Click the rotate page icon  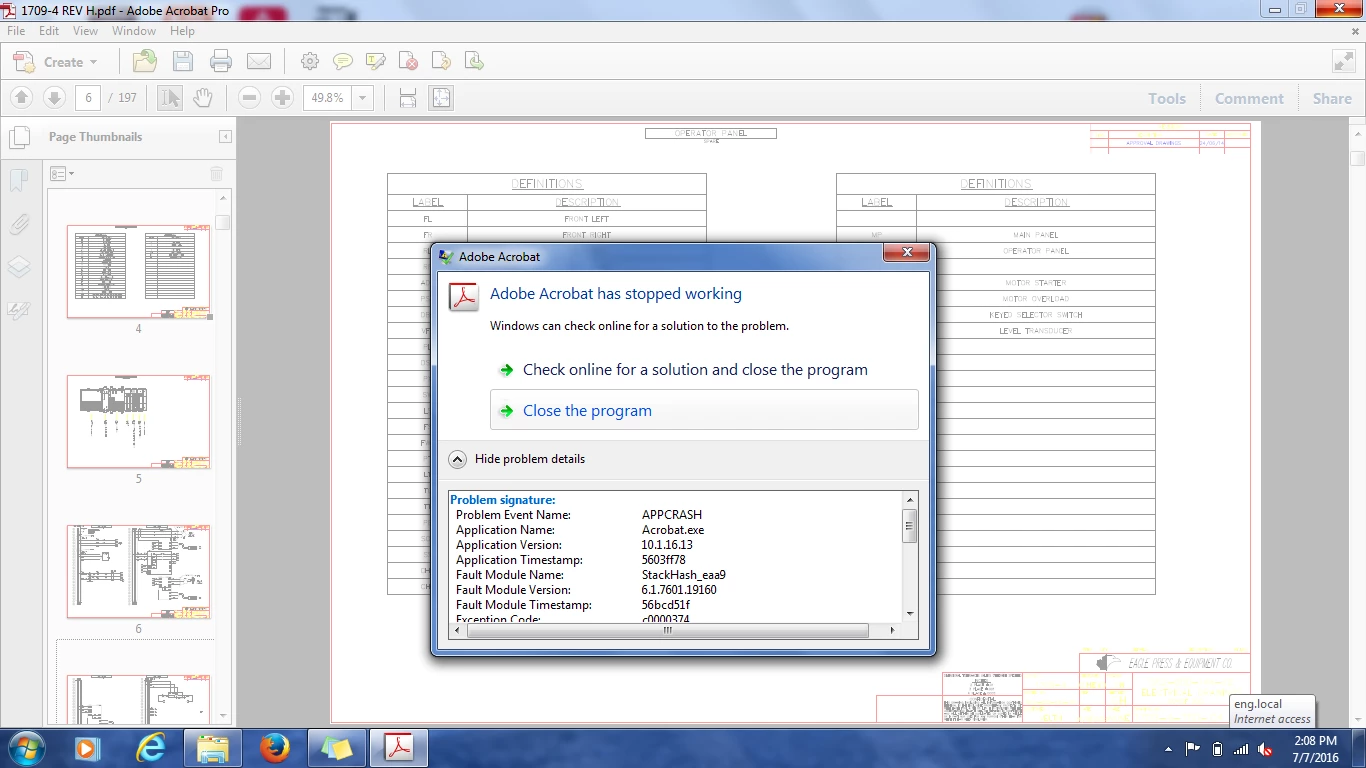441,62
